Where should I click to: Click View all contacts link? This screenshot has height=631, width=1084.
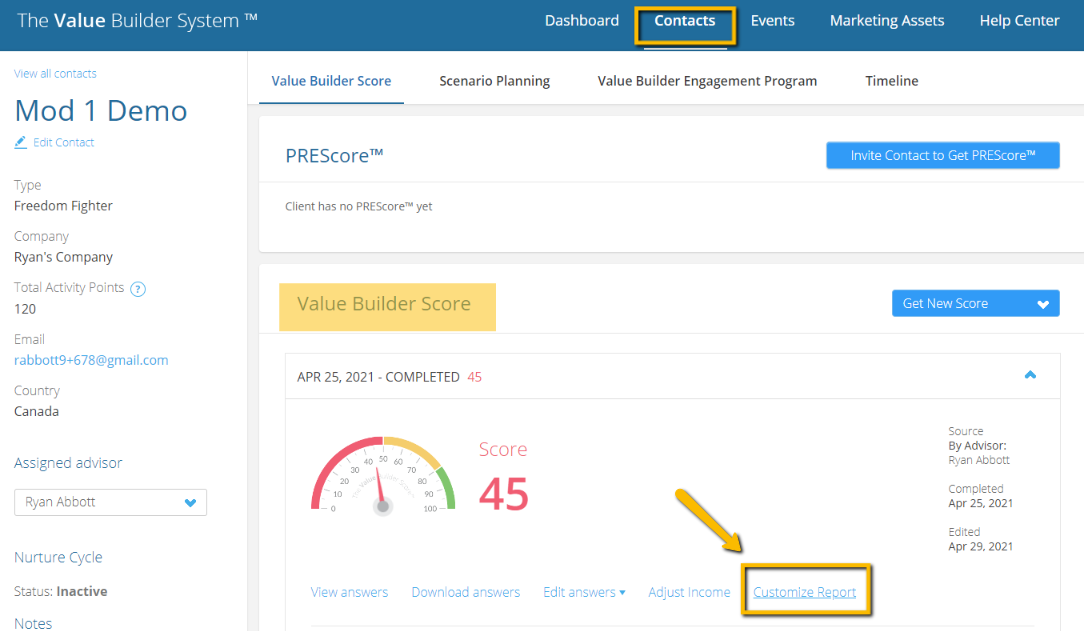(x=55, y=73)
